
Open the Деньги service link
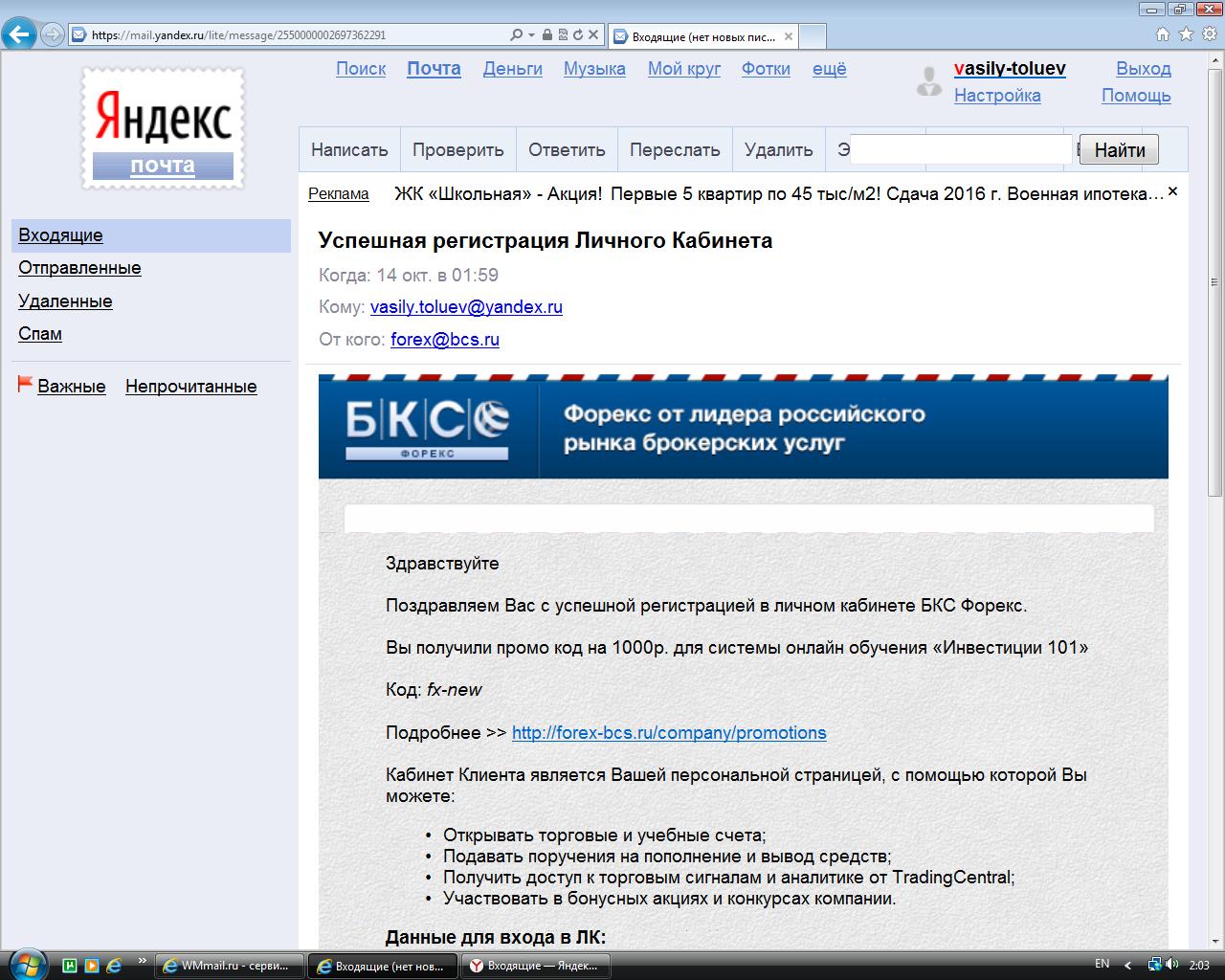point(513,69)
